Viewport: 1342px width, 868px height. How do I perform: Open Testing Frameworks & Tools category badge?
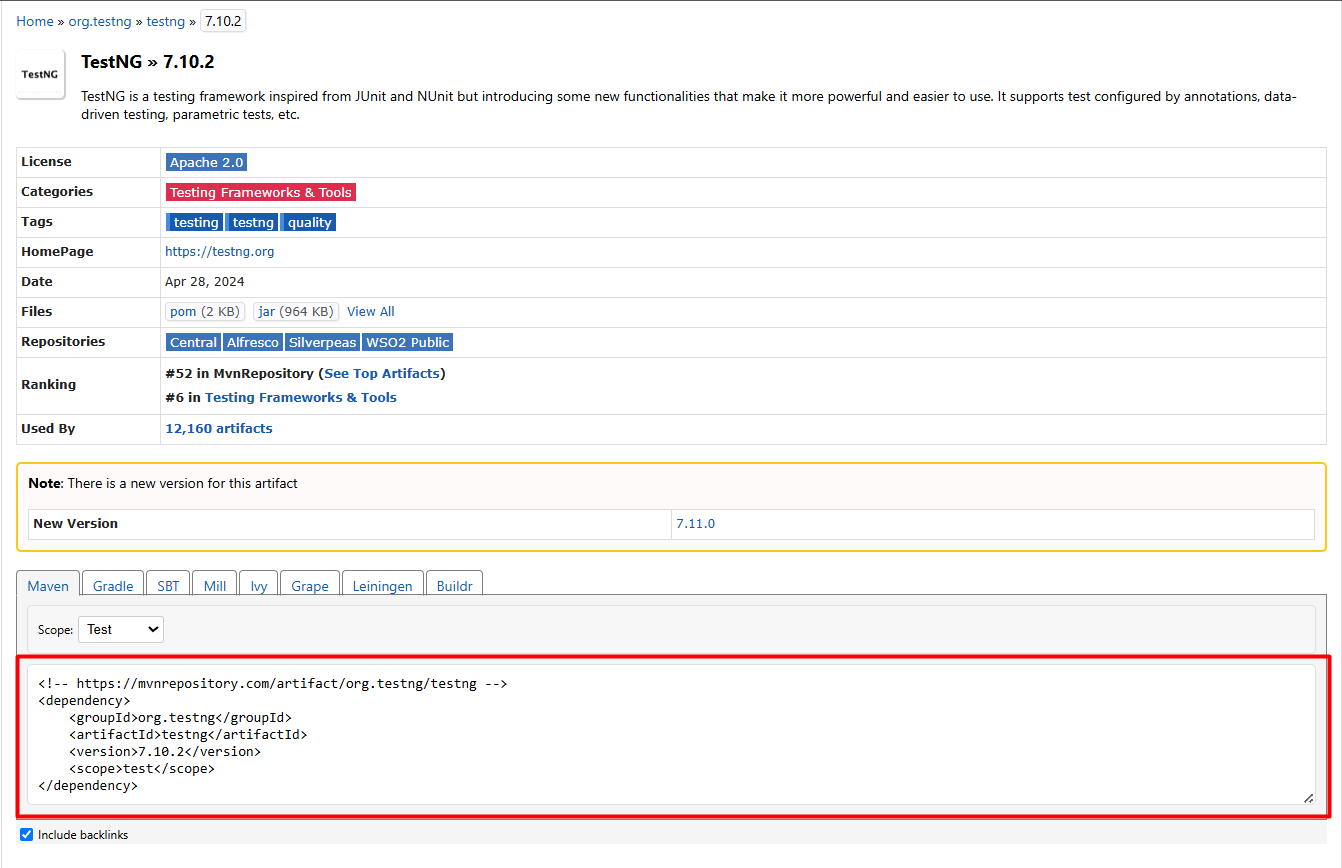(x=260, y=192)
